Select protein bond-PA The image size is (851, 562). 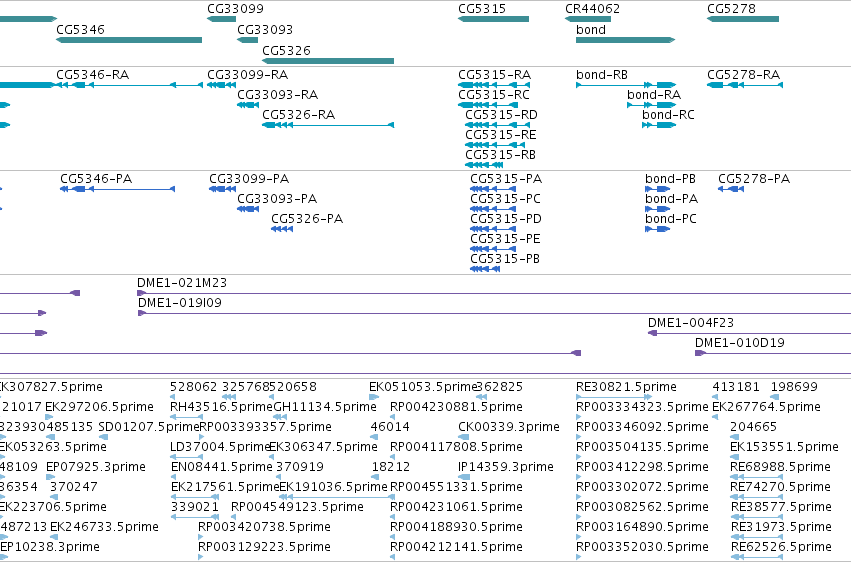657,209
